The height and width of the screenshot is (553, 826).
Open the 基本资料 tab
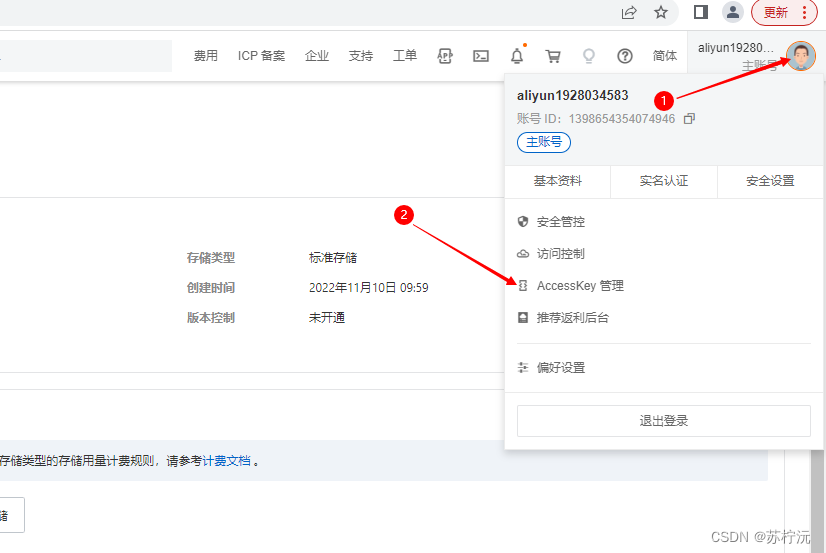click(x=557, y=181)
